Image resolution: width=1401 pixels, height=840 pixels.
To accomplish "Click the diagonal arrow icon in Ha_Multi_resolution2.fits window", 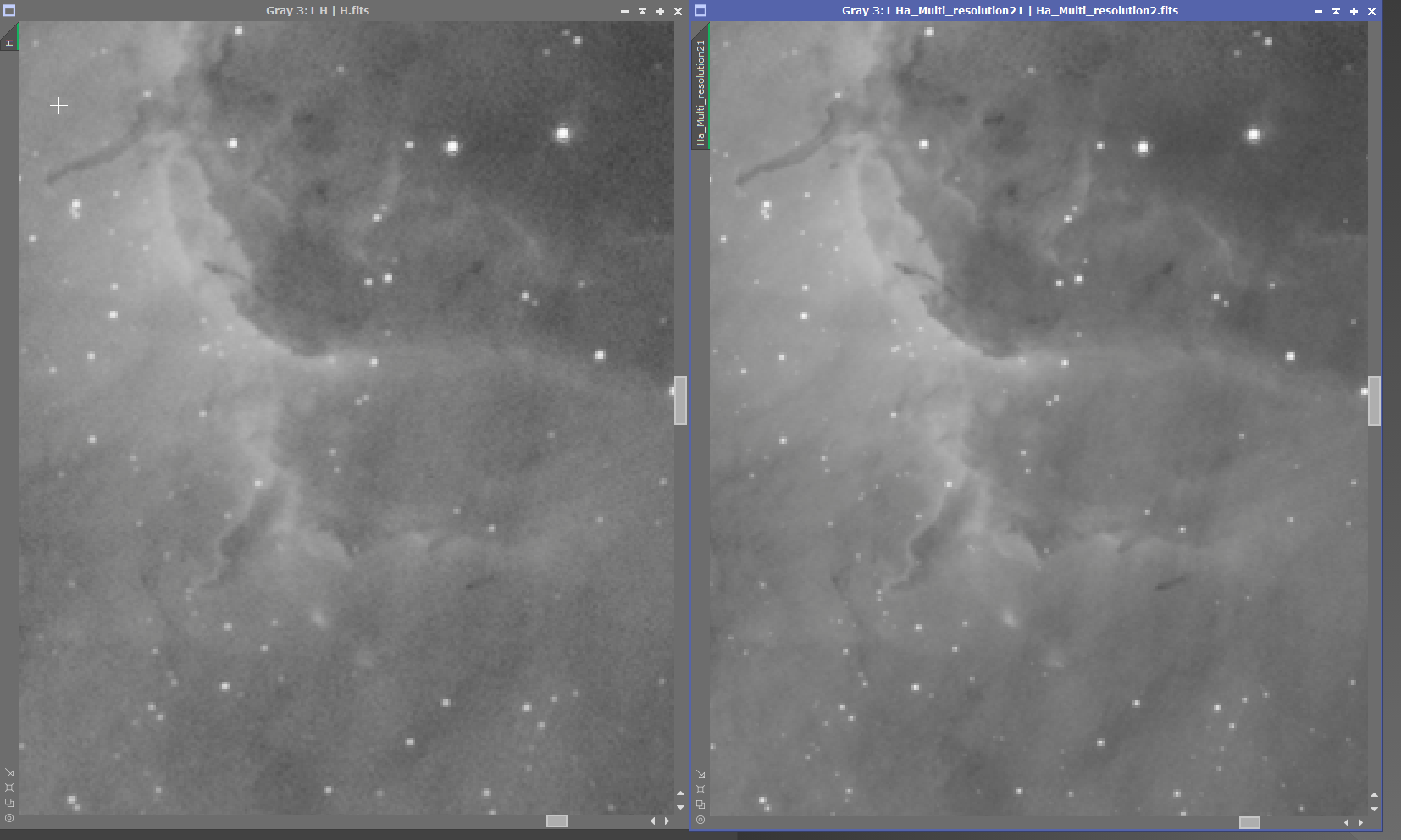I will click(700, 774).
